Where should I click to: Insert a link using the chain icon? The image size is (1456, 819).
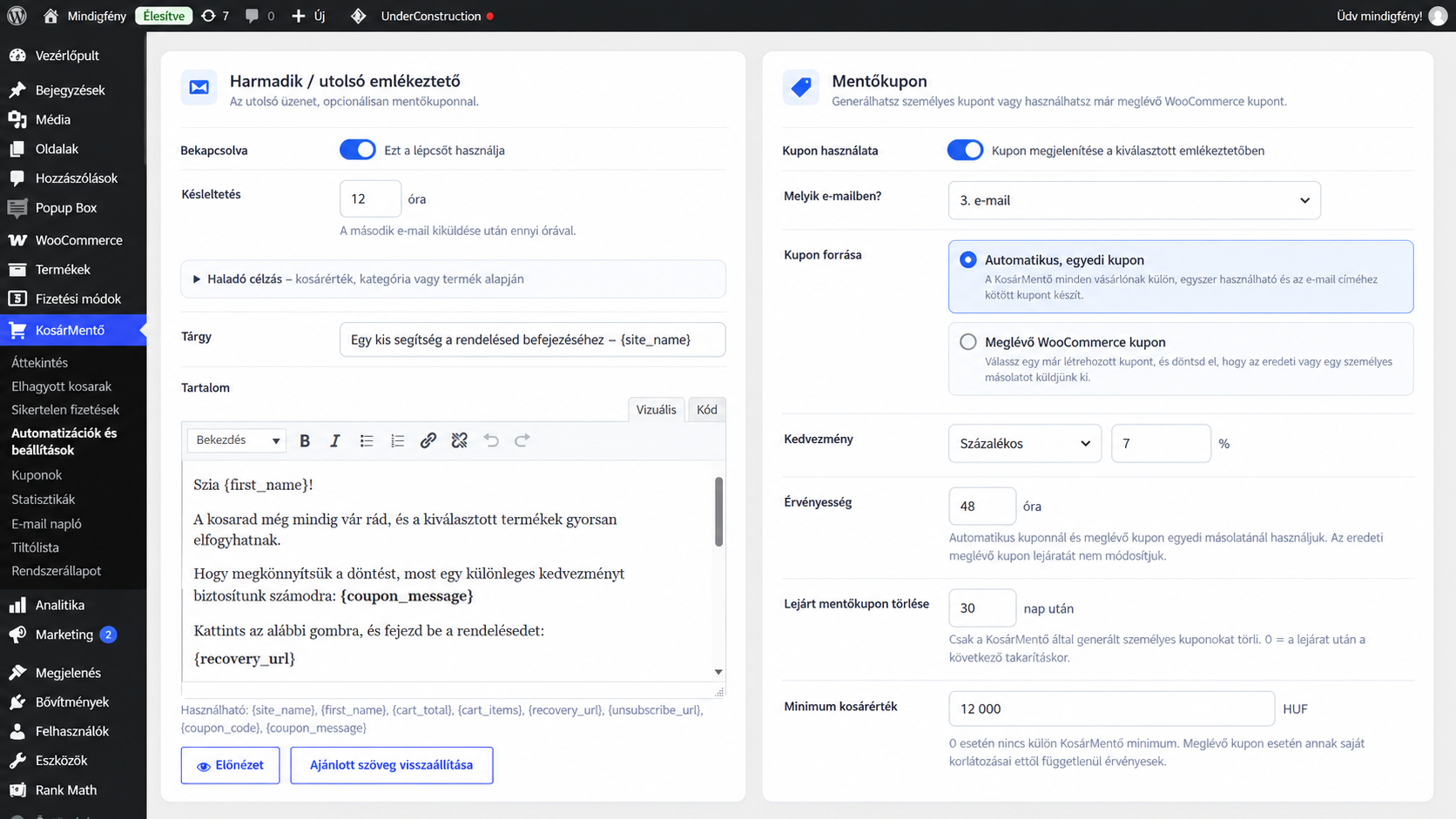428,440
